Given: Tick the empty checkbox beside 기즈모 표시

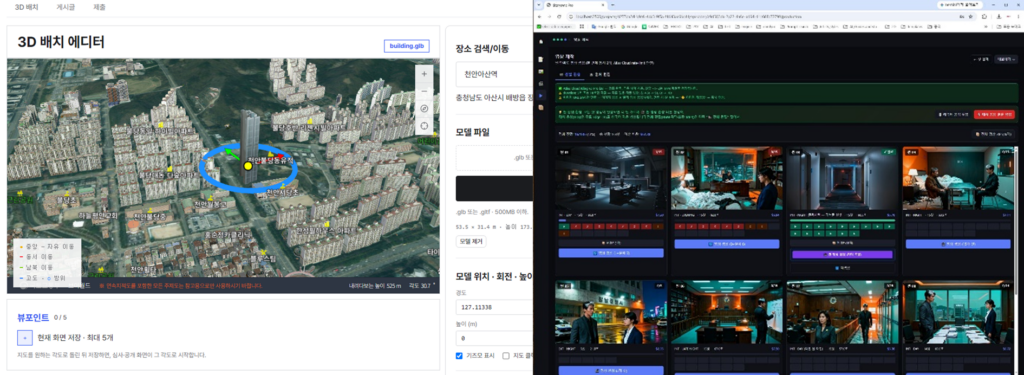Looking at the screenshot, I should (x=506, y=355).
